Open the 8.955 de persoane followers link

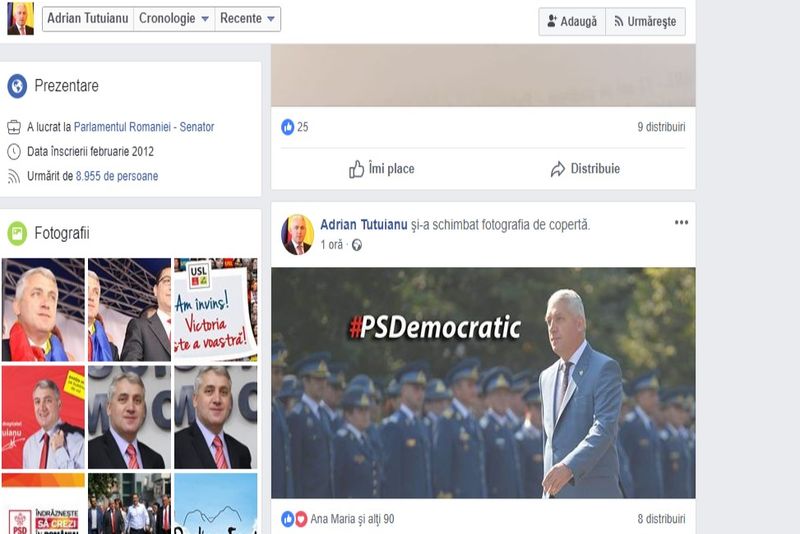116,176
